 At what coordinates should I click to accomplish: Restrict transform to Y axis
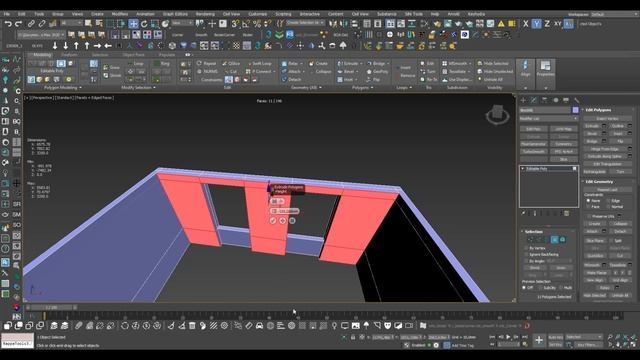[536, 24]
